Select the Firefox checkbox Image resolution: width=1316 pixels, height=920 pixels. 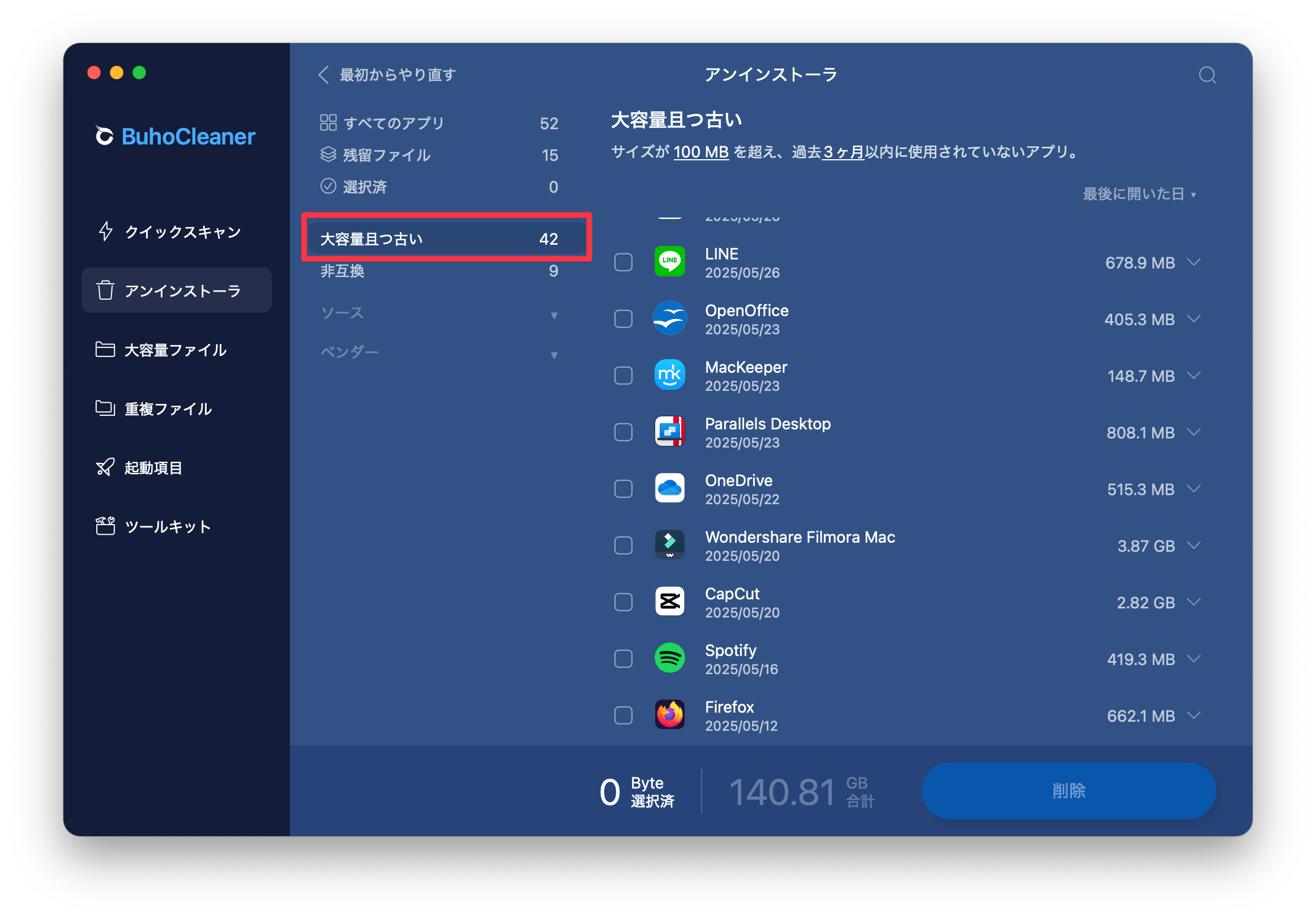tap(623, 716)
